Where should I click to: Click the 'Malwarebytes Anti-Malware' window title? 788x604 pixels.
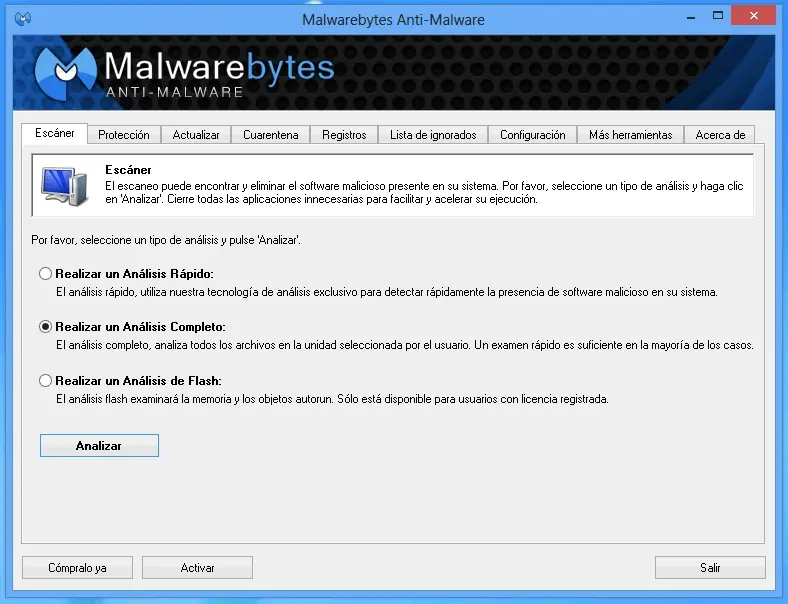tap(393, 20)
